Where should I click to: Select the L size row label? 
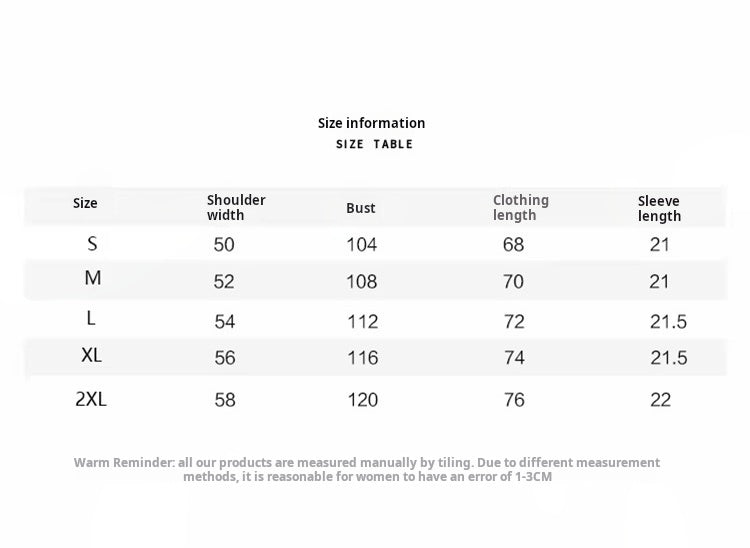[91, 318]
